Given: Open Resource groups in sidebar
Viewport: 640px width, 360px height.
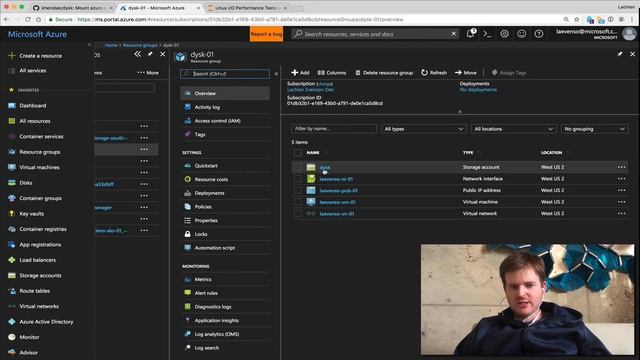Looking at the screenshot, I should coord(40,152).
